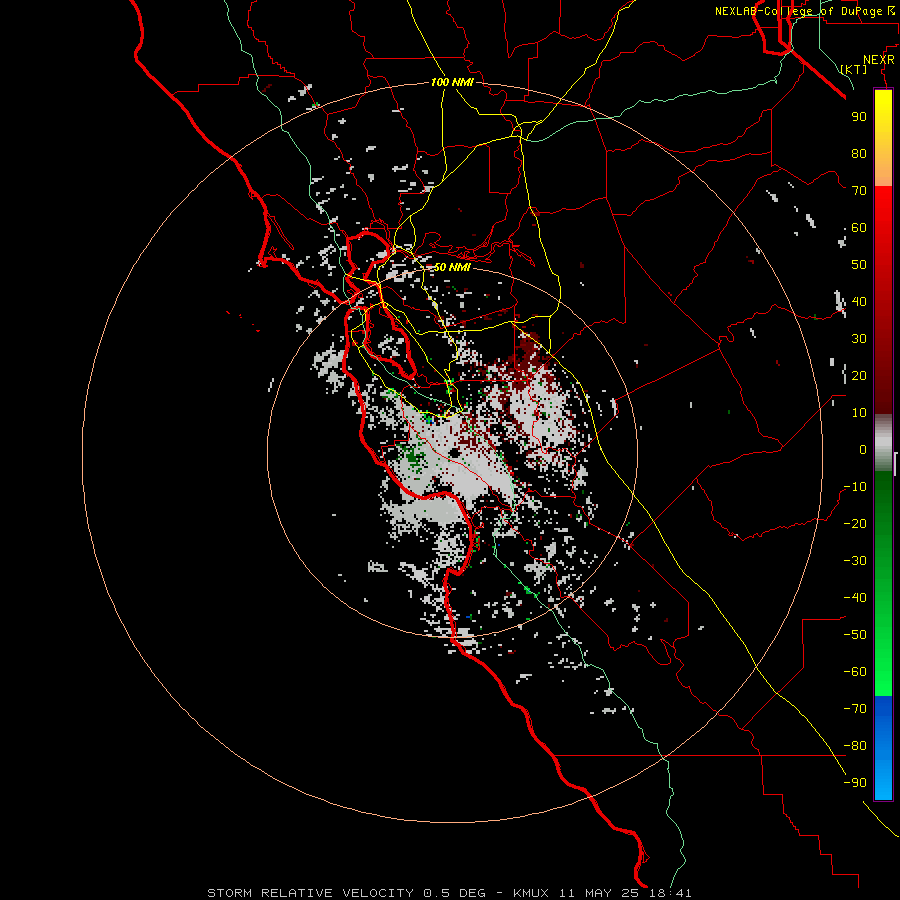The height and width of the screenshot is (900, 900).
Task: Click the 11 MAY 25 date text
Action: (x=599, y=893)
